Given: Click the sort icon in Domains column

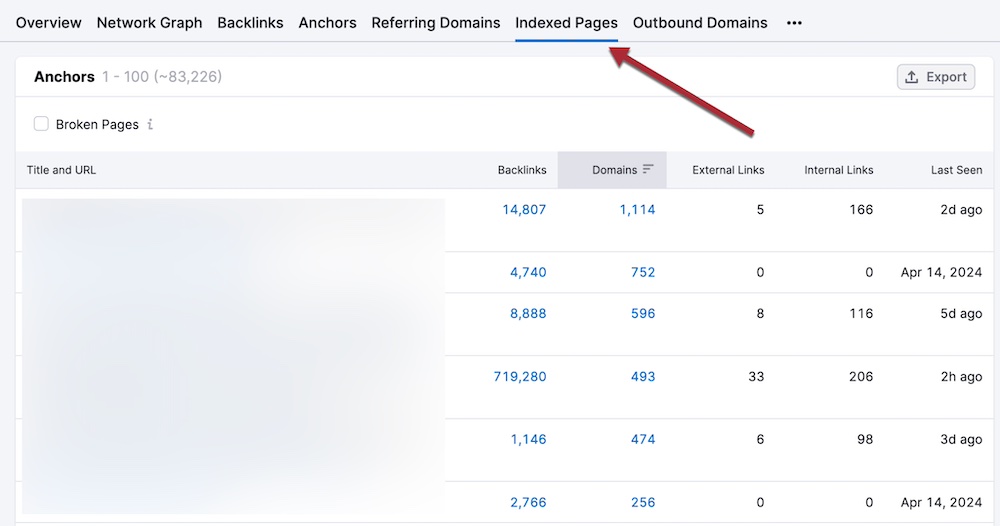Looking at the screenshot, I should [x=648, y=170].
